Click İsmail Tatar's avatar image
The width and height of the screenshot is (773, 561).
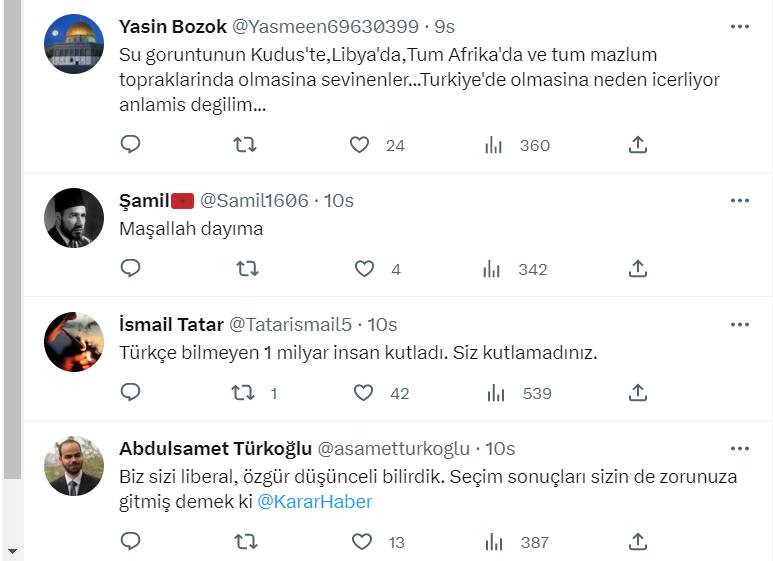(x=75, y=342)
